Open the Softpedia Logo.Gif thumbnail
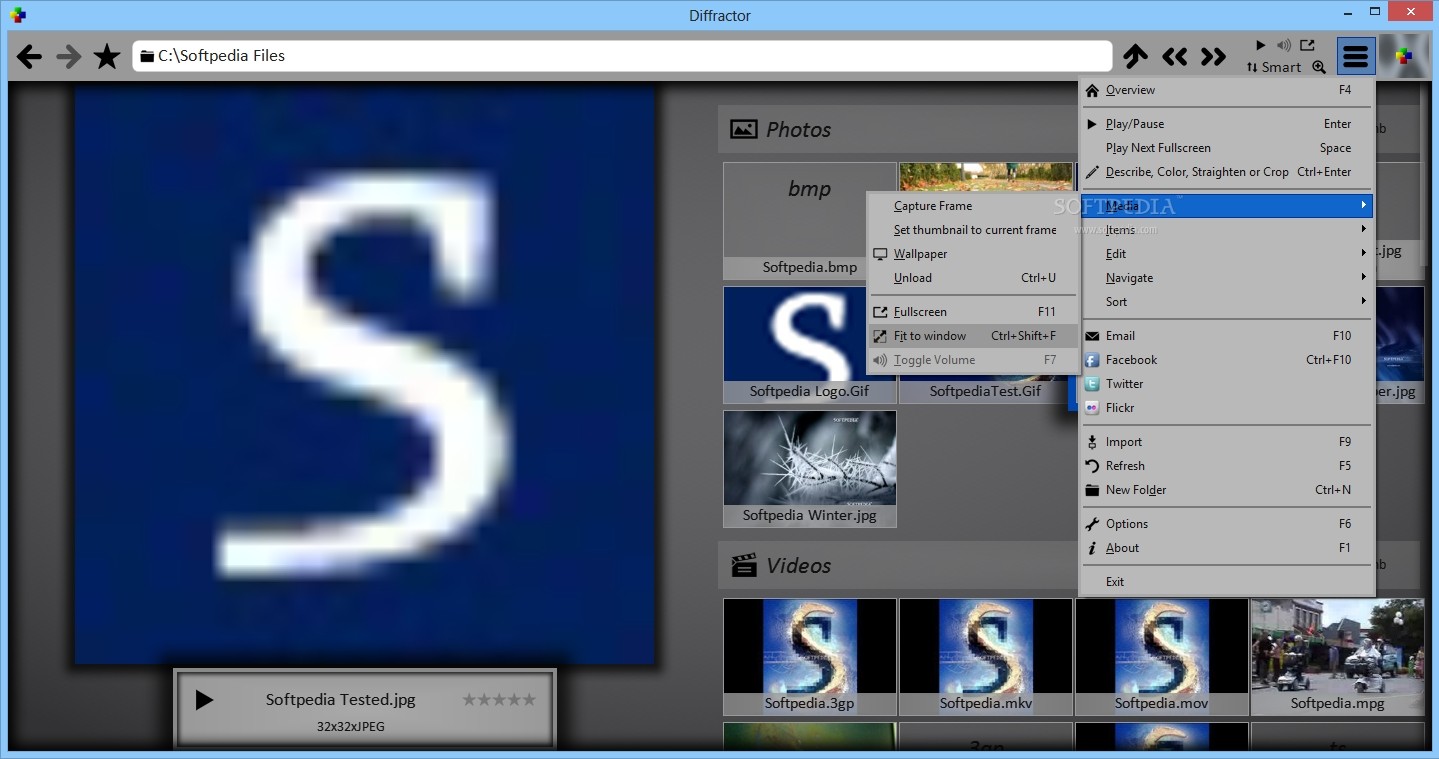Viewport: 1439px width, 759px height. 810,345
